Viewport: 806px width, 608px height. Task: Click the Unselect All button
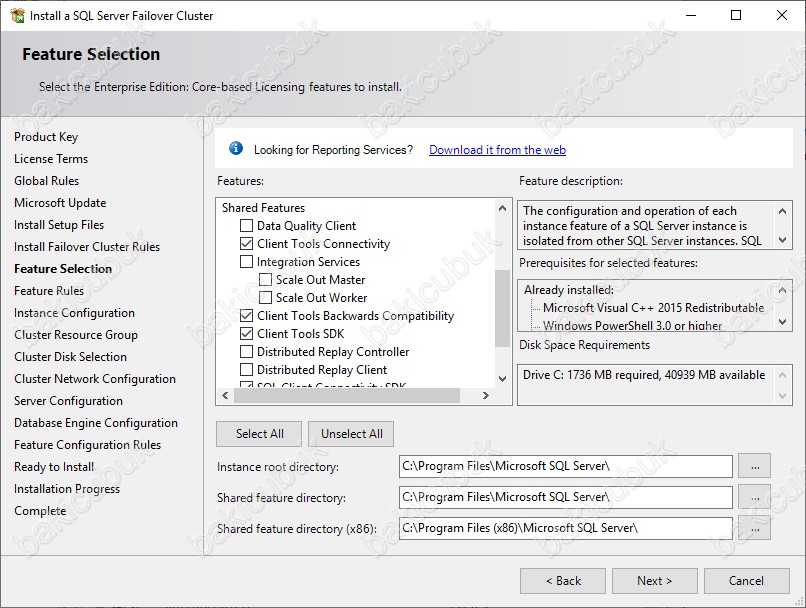tap(352, 434)
